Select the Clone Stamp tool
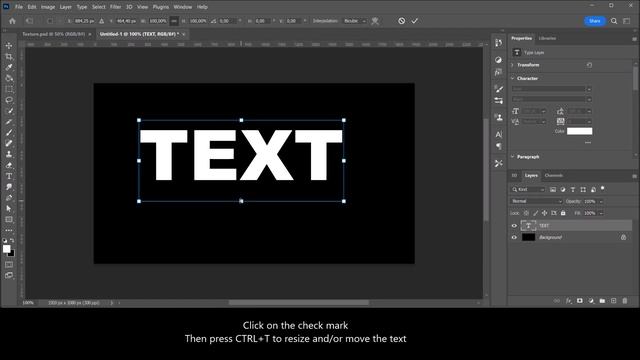Viewport: 640px width, 360px height. [9, 154]
